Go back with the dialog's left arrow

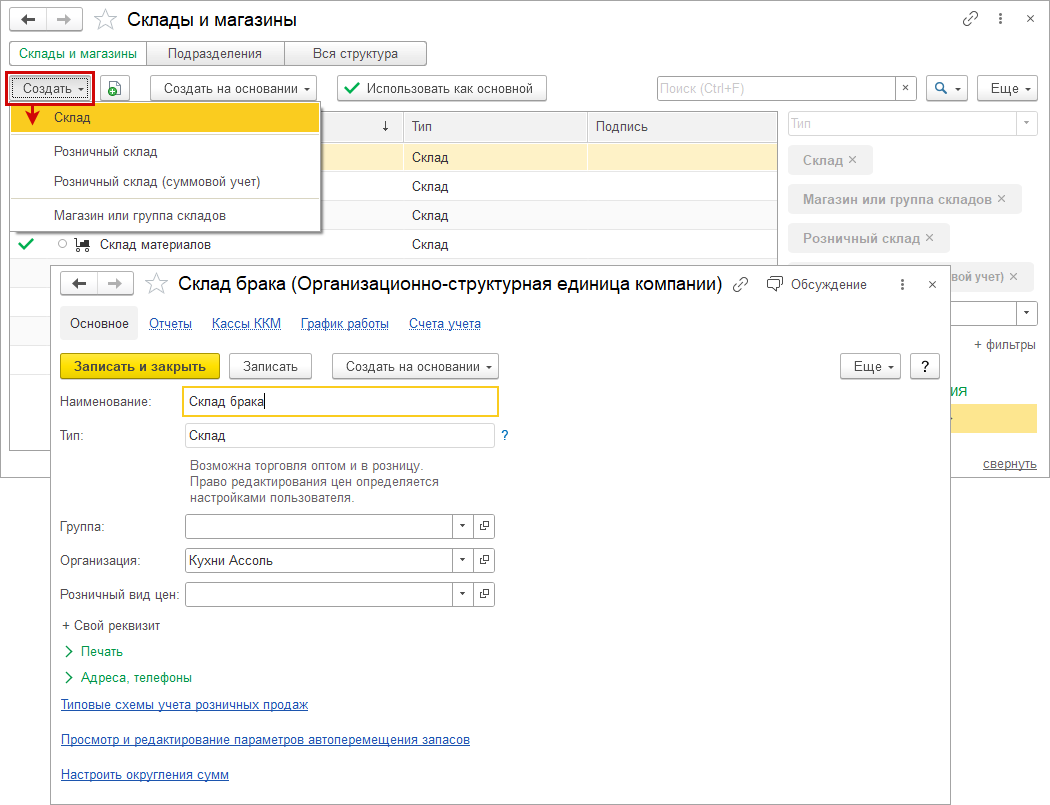point(78,285)
